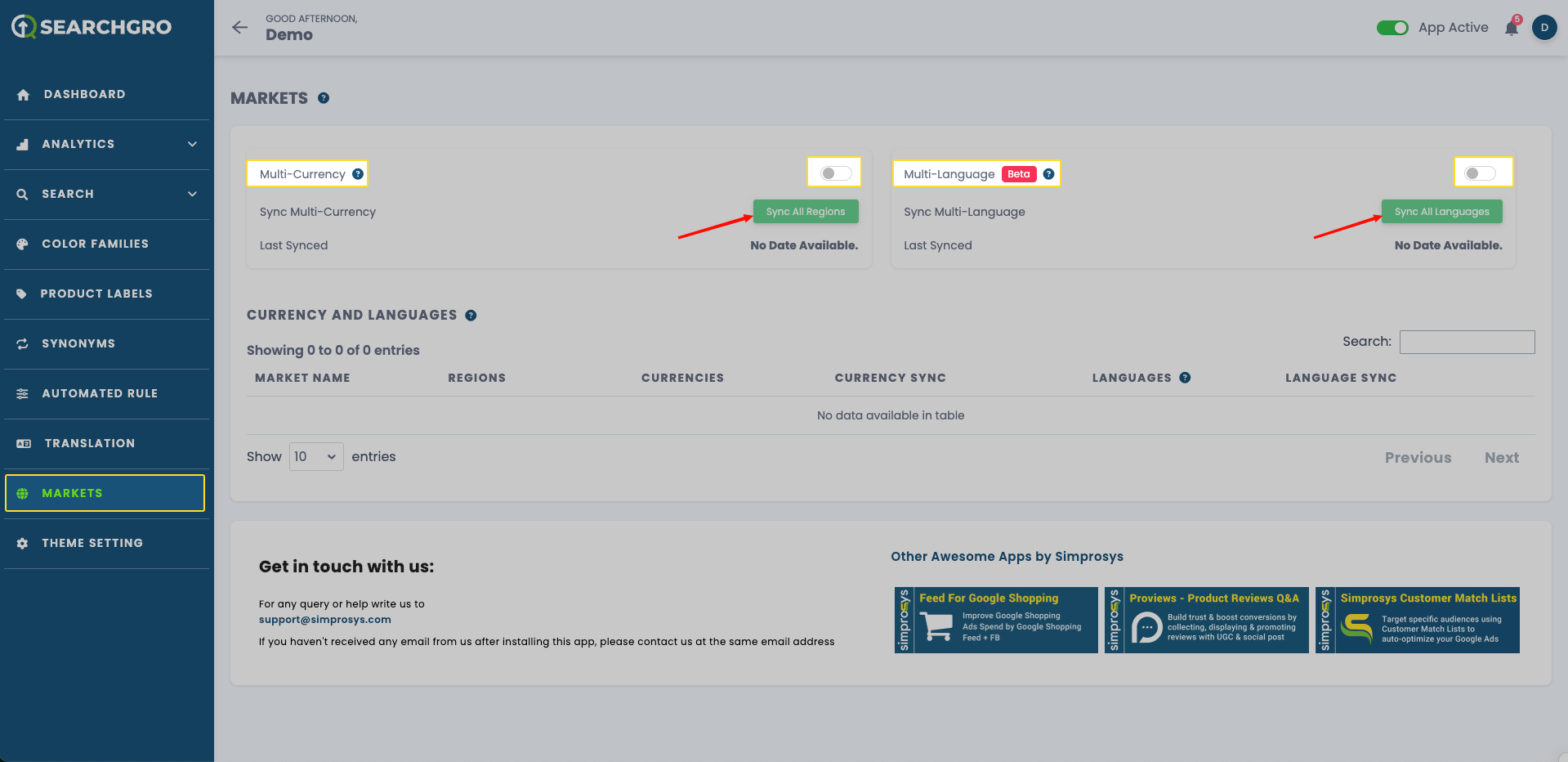Sort by Currencies column header
Screen dimensions: 1568x762
(682, 378)
